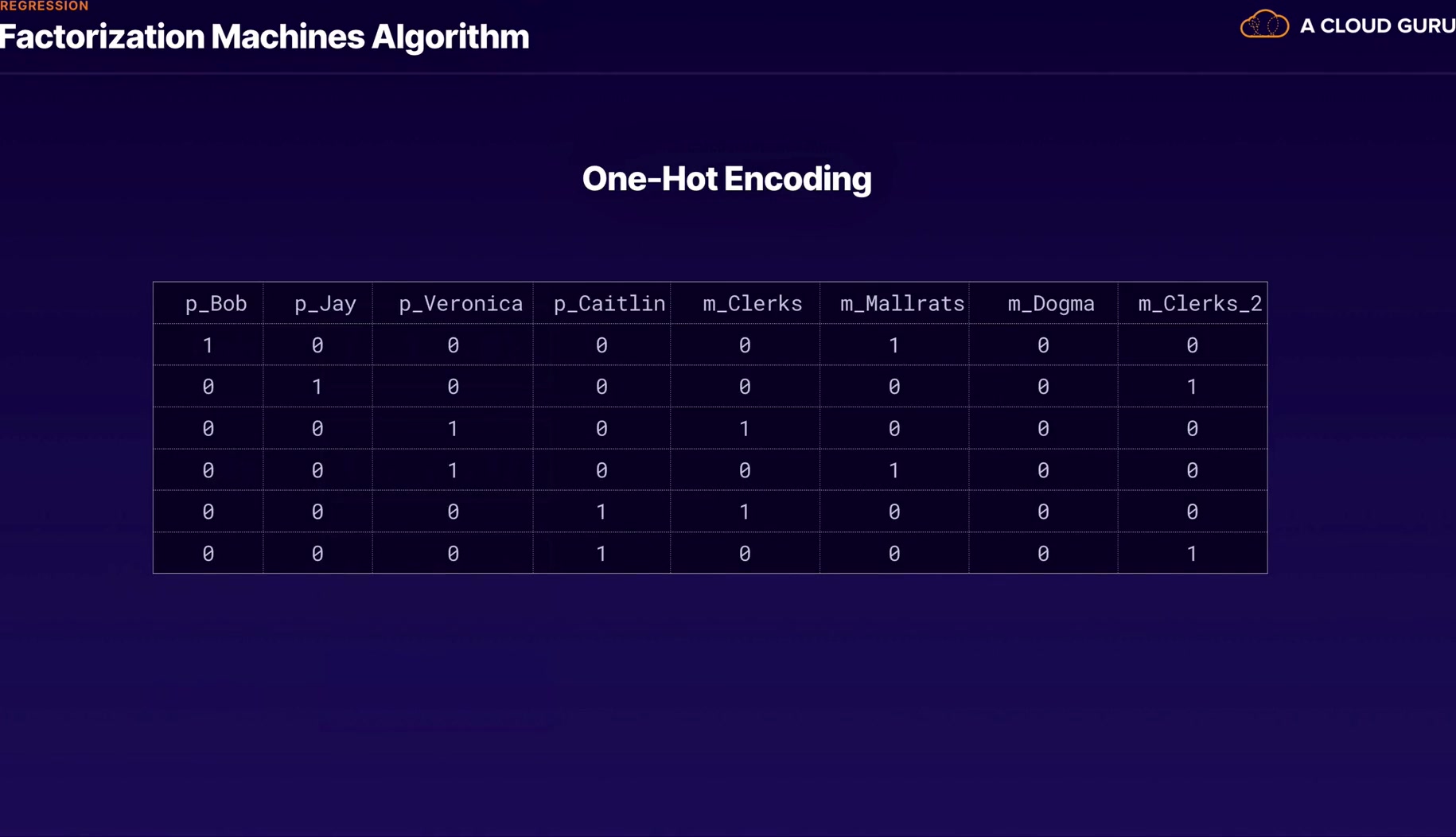1456x837 pixels.
Task: Click the Factorization Machines Algorithm title
Action: tap(264, 37)
